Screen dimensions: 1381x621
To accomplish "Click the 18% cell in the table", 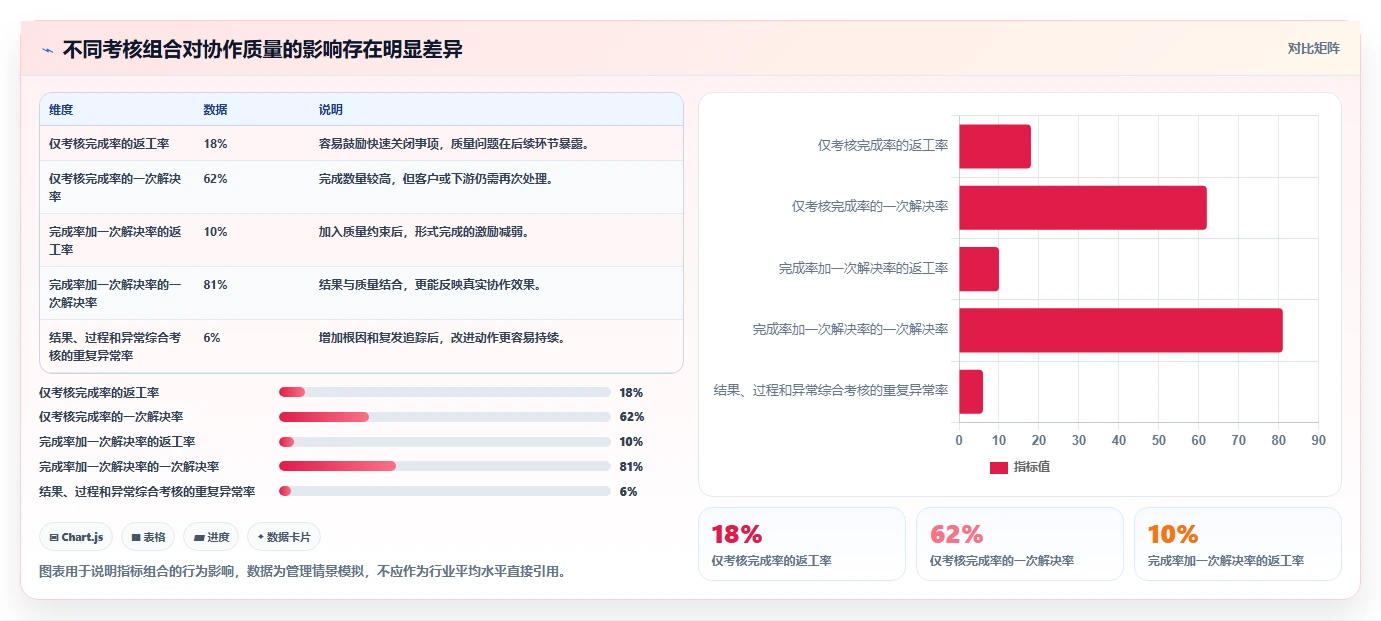I will tap(215, 144).
